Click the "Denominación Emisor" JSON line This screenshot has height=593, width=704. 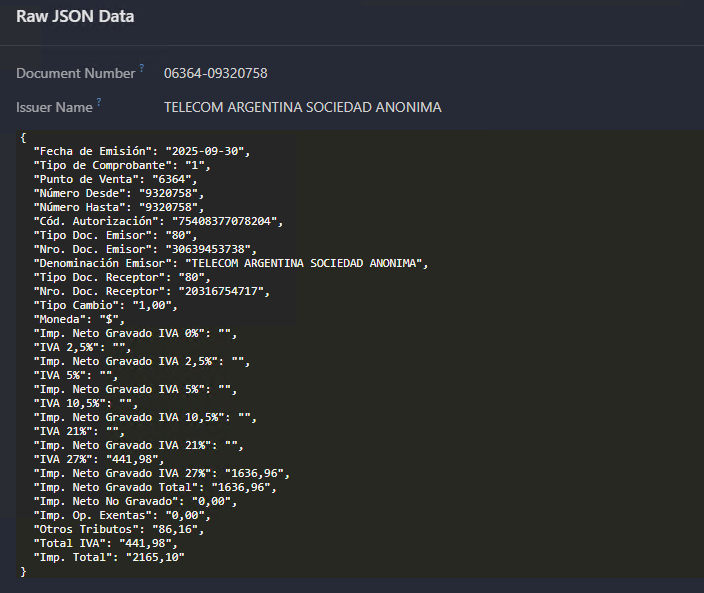(231, 263)
